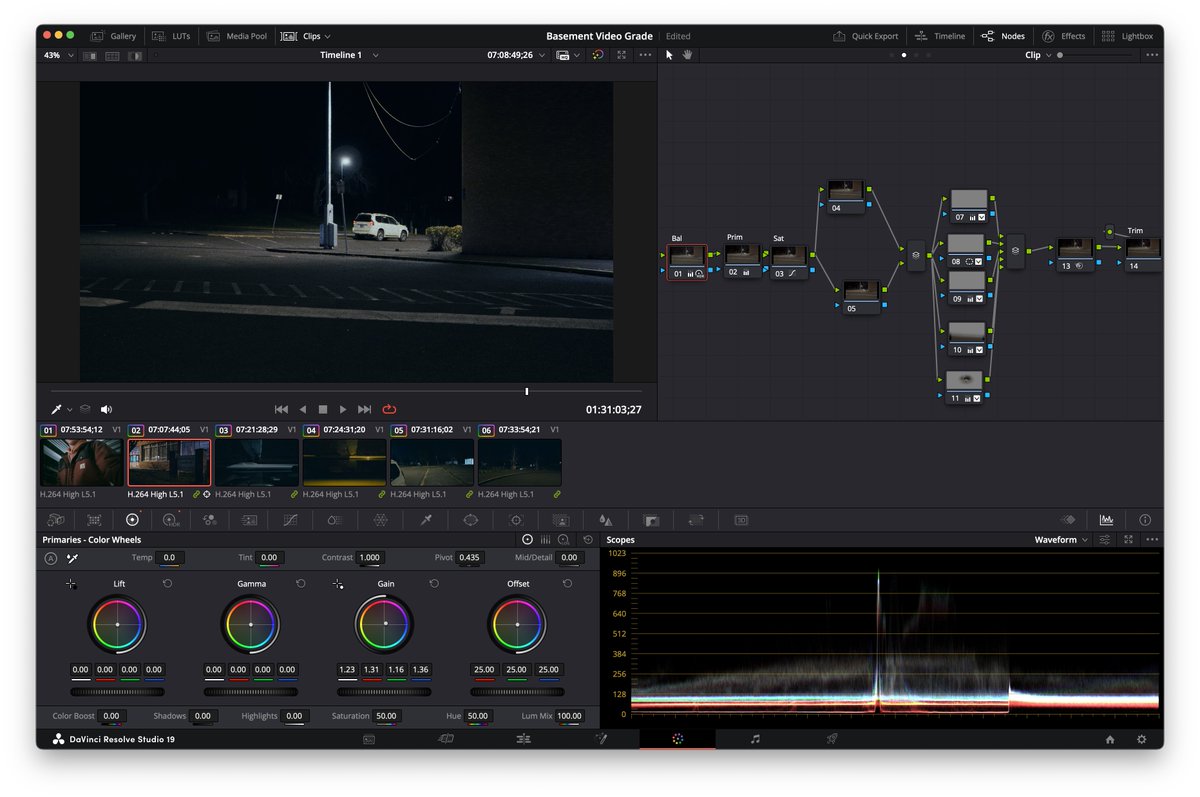Adjust the Lift master wheel slider
This screenshot has height=797, width=1200.
tap(117, 691)
